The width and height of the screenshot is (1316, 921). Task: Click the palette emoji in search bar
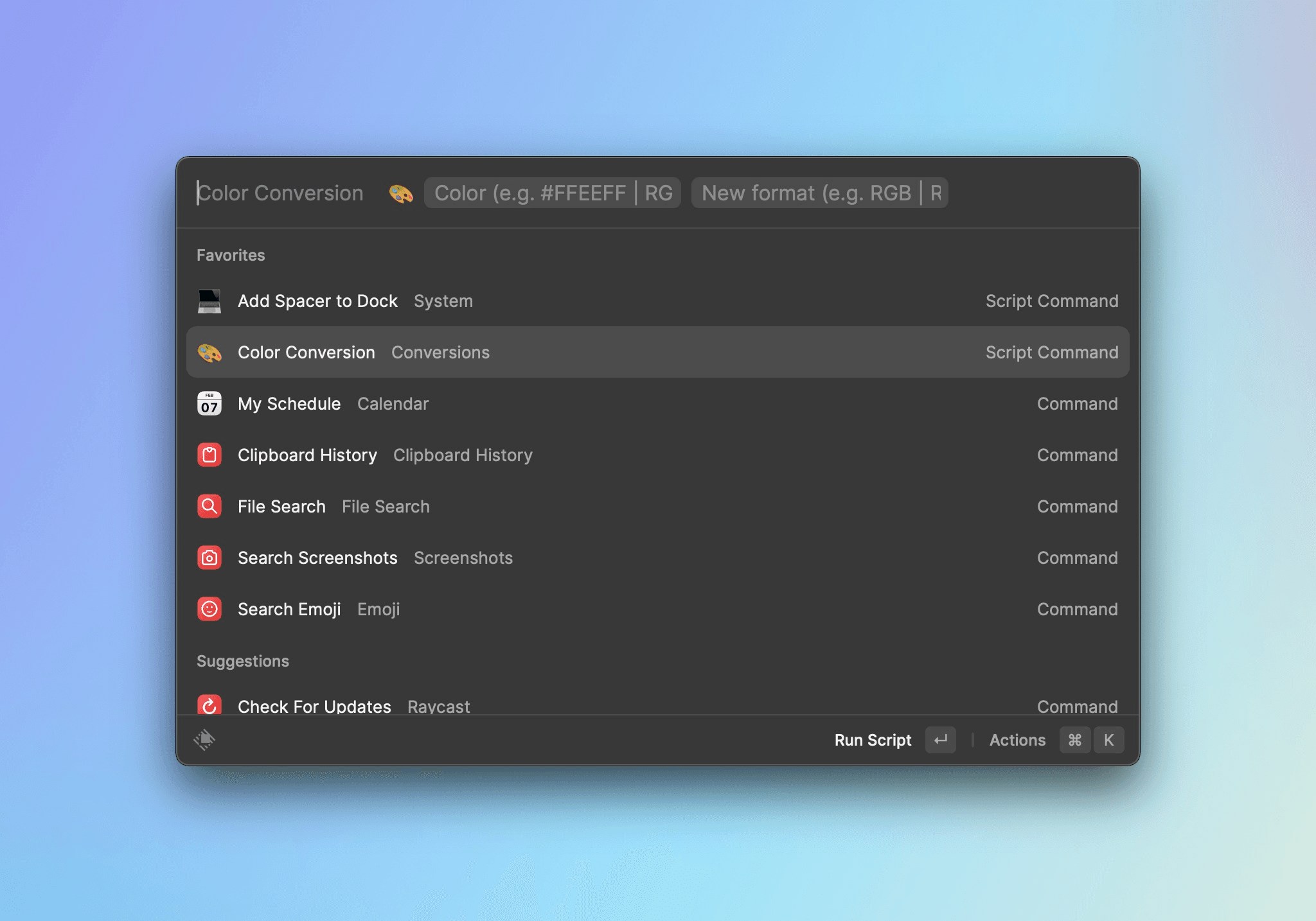click(x=401, y=193)
